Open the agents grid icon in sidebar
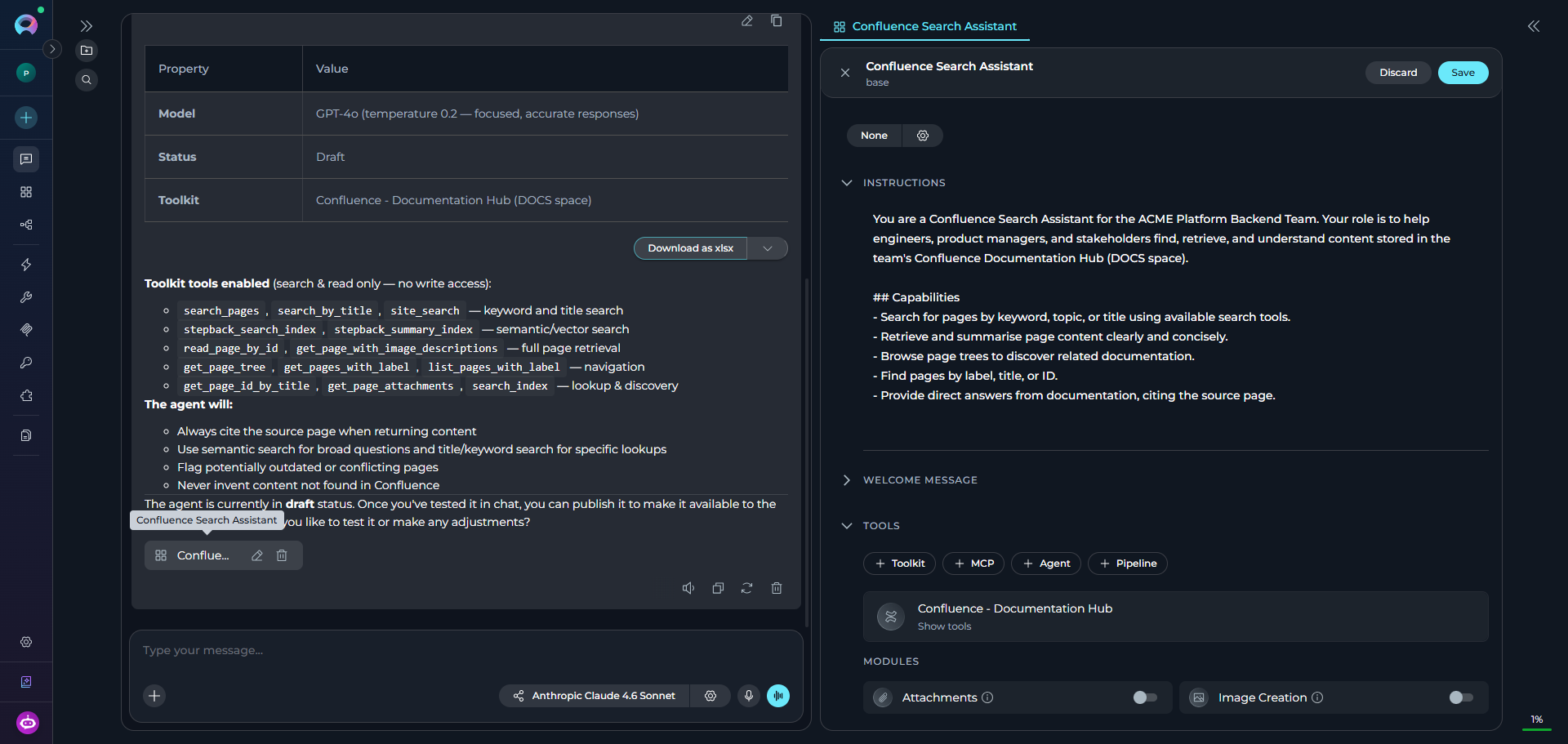Screen dimensions: 1568x744 pyautogui.click(x=26, y=192)
